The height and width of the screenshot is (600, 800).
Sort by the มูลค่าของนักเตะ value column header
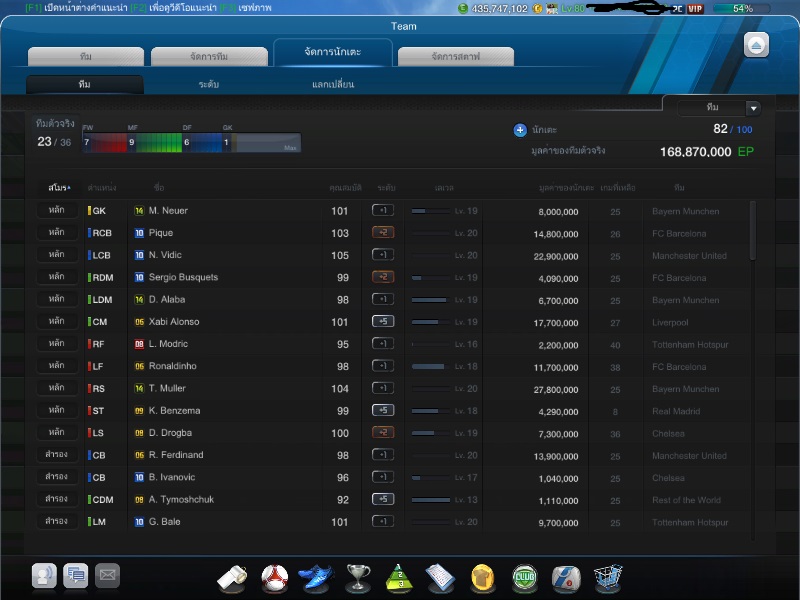(x=566, y=188)
